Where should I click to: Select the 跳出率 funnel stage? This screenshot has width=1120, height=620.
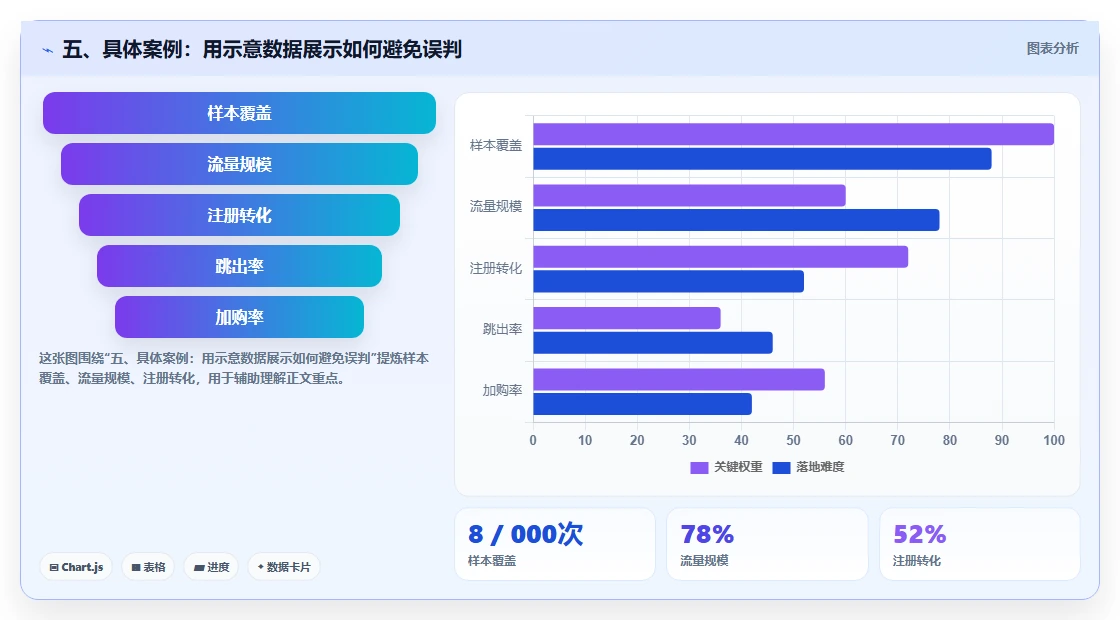point(239,266)
